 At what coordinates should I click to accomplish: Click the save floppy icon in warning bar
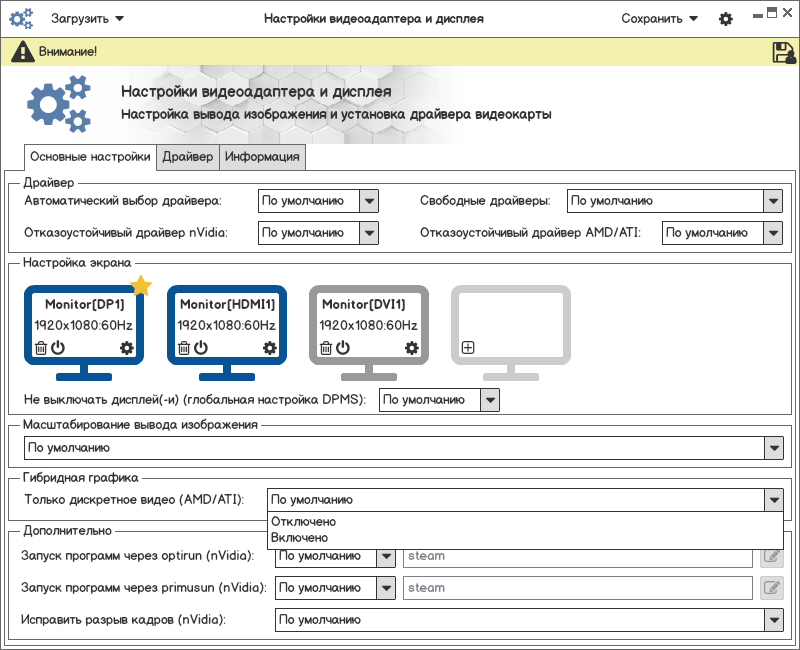tap(784, 52)
